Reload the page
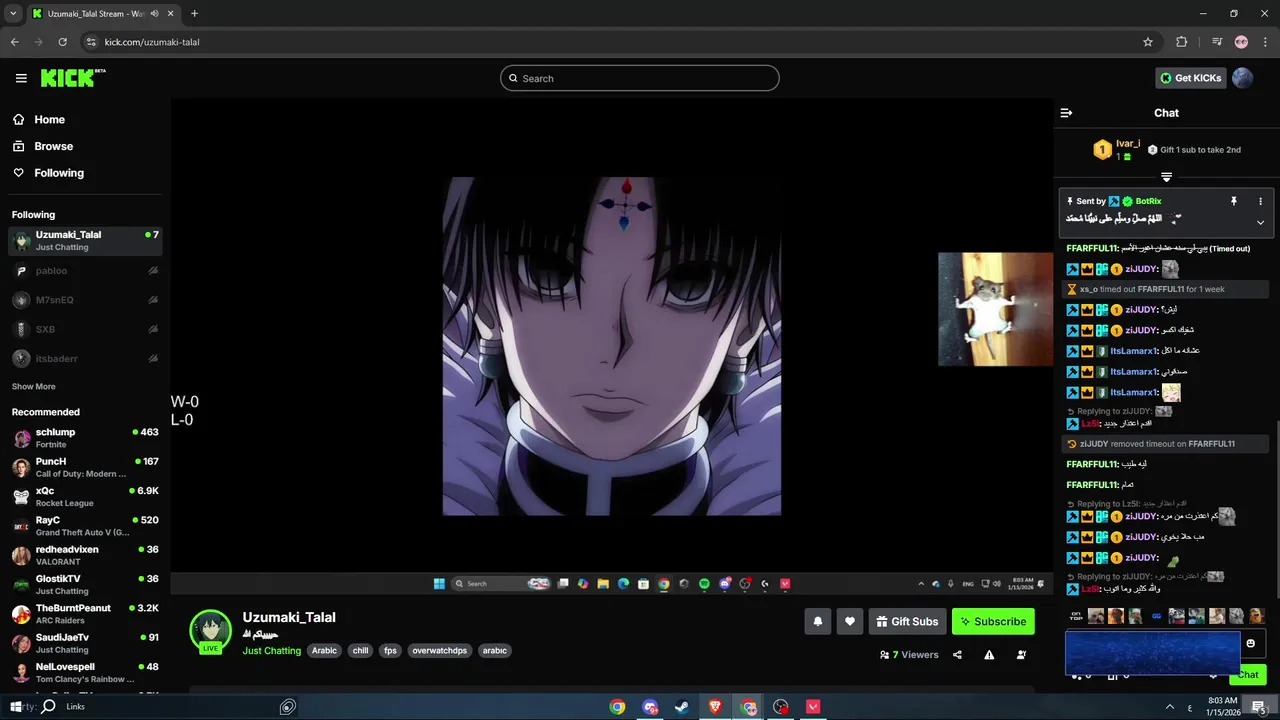This screenshot has height=720, width=1280. coord(62,42)
